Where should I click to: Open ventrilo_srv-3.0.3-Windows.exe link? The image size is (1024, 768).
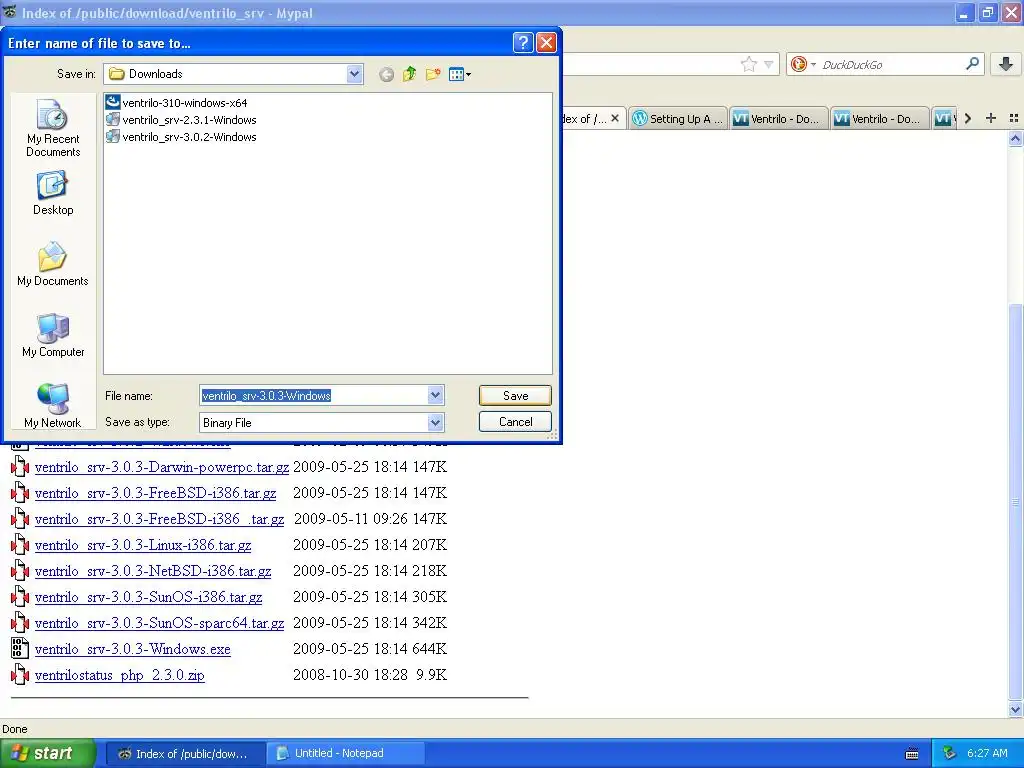(x=133, y=649)
